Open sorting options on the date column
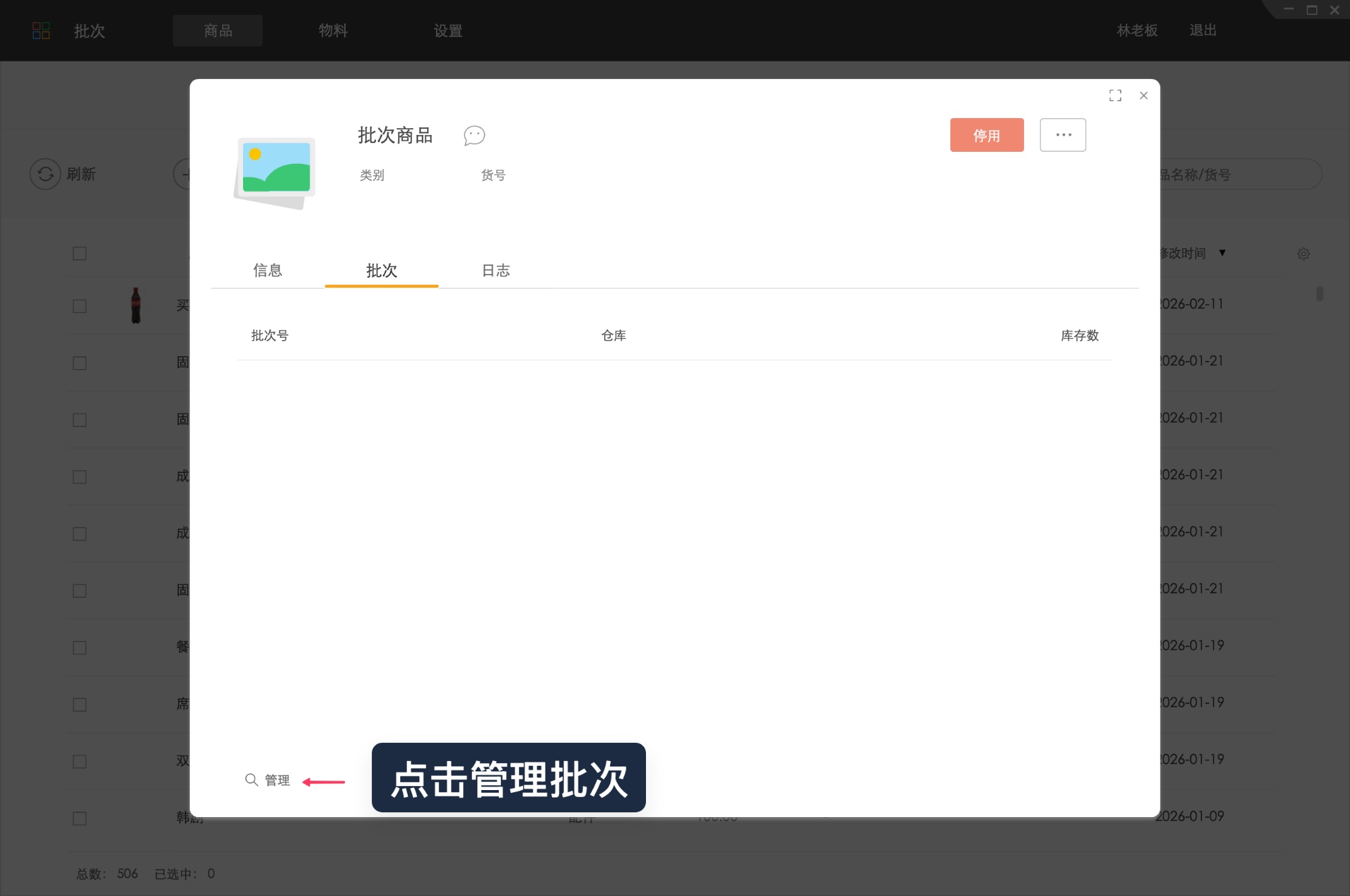 (x=1222, y=254)
